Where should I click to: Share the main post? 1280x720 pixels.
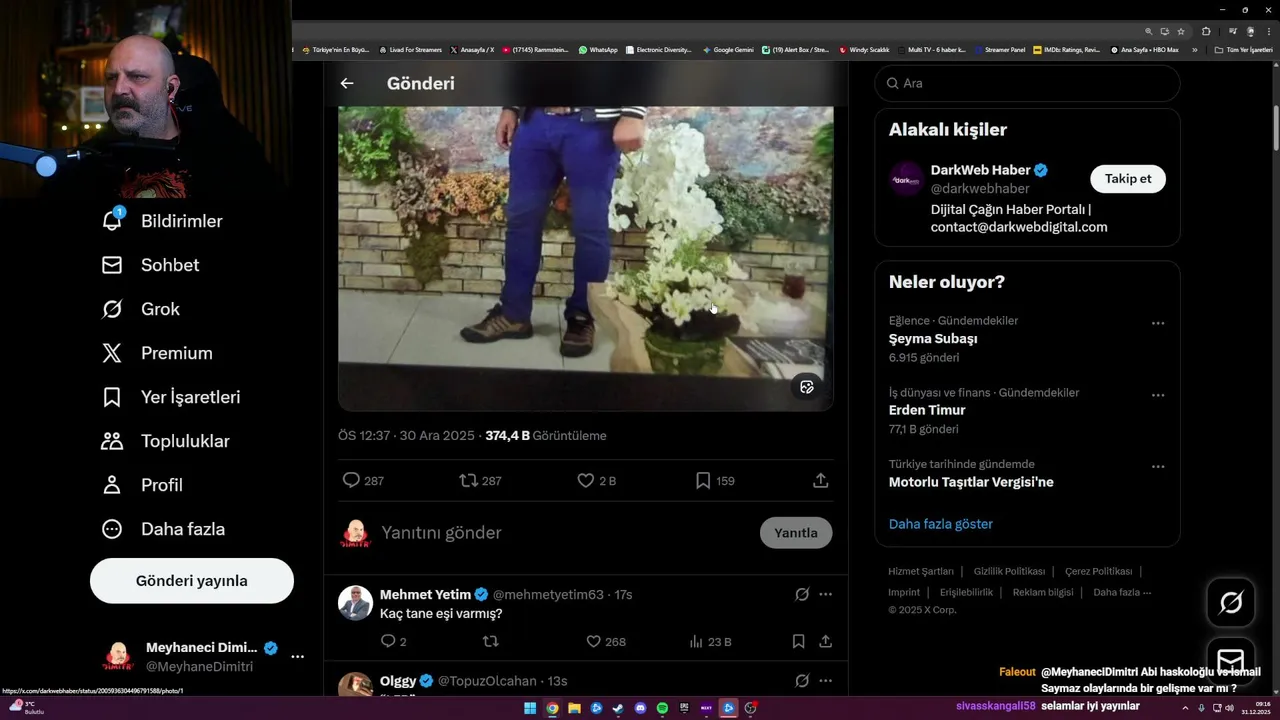coord(821,480)
